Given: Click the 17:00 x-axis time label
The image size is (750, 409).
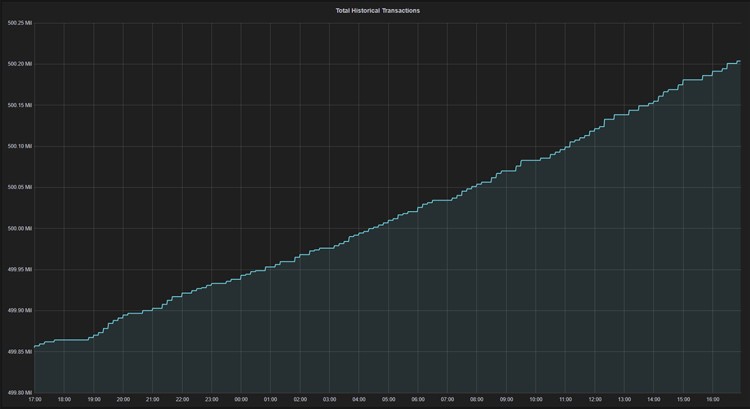Looking at the screenshot, I should point(35,399).
